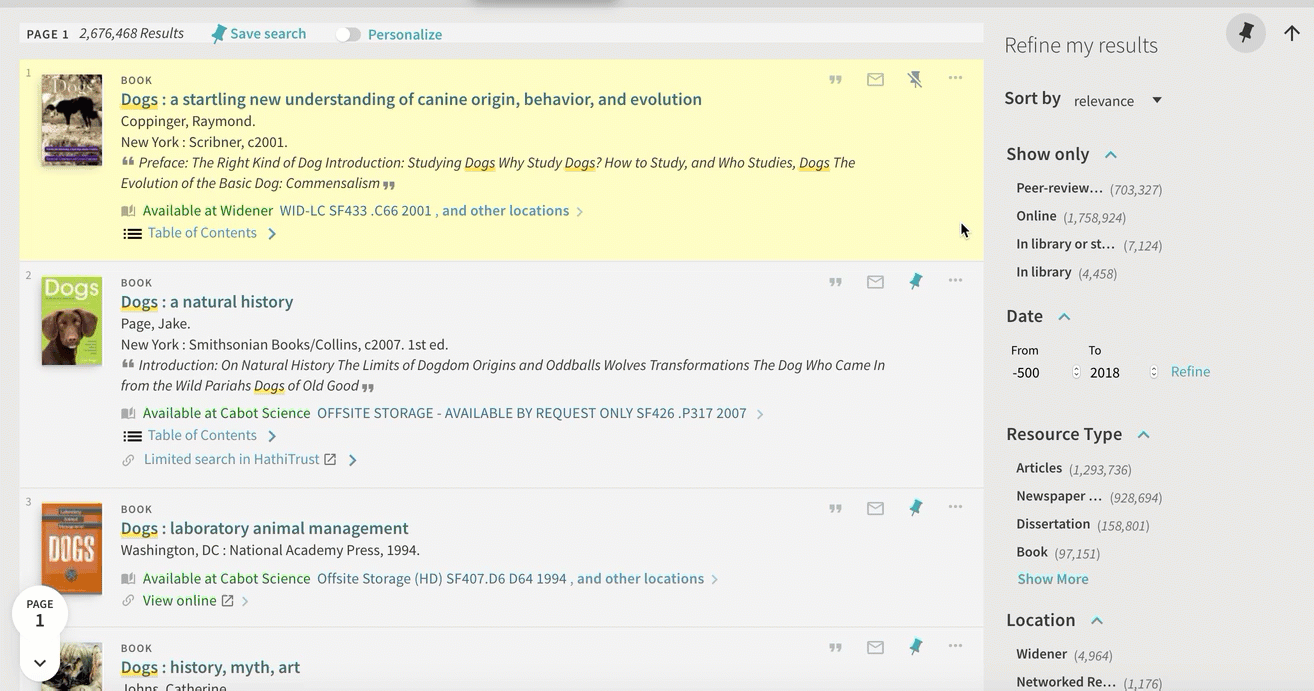Open citation for Dogs: a natural history
The image size is (1314, 691).
(x=835, y=282)
